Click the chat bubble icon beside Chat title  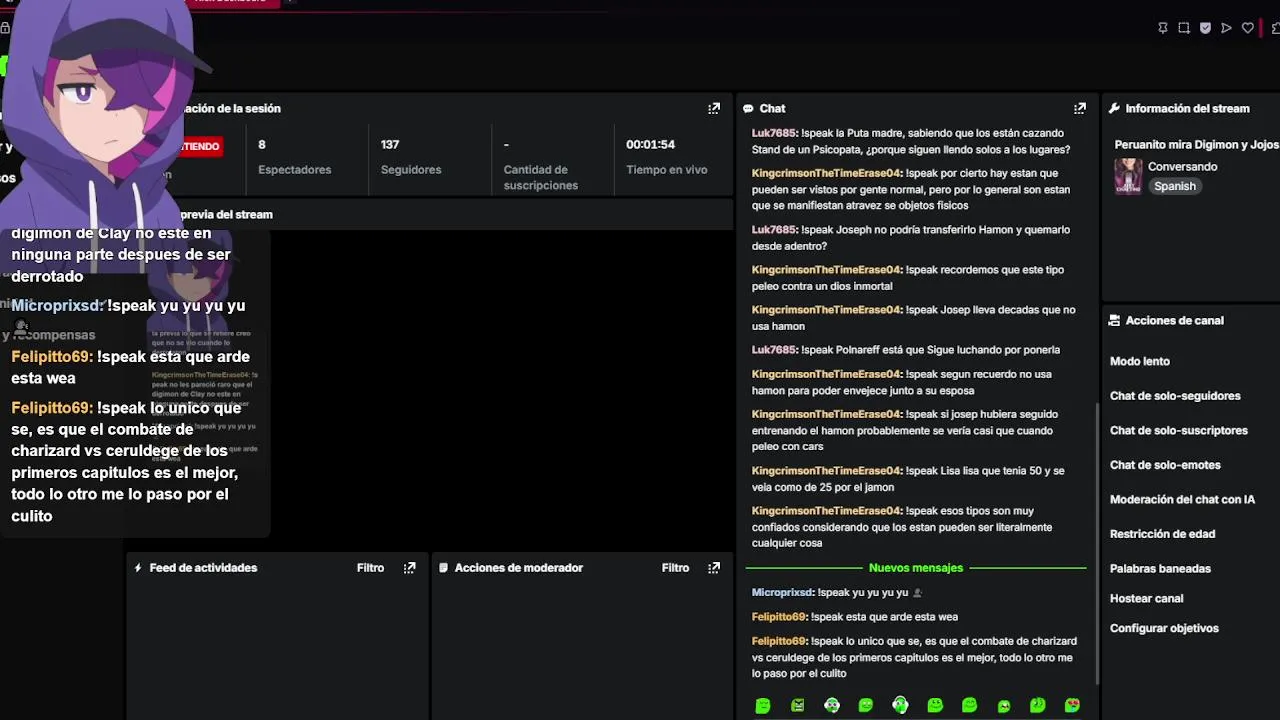coord(748,108)
